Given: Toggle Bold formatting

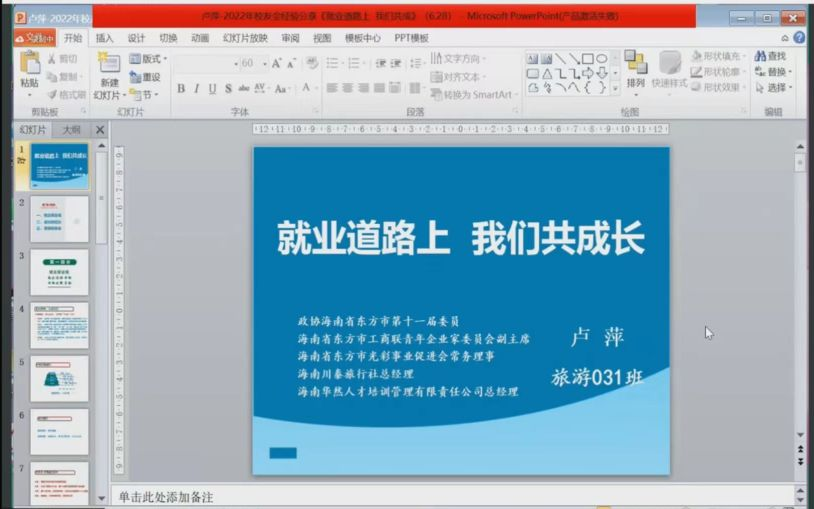Looking at the screenshot, I should [181, 89].
